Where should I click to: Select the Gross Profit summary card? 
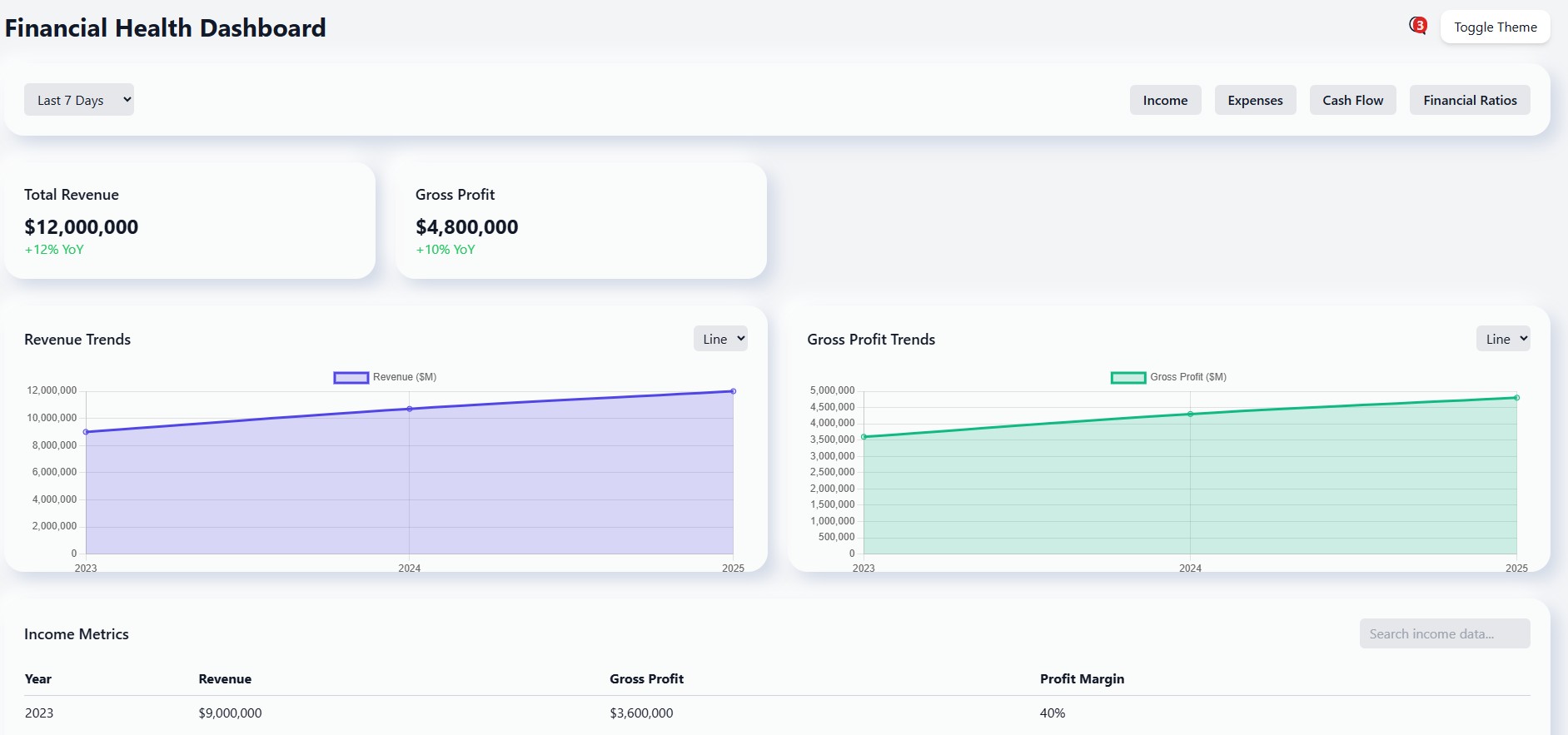point(580,221)
